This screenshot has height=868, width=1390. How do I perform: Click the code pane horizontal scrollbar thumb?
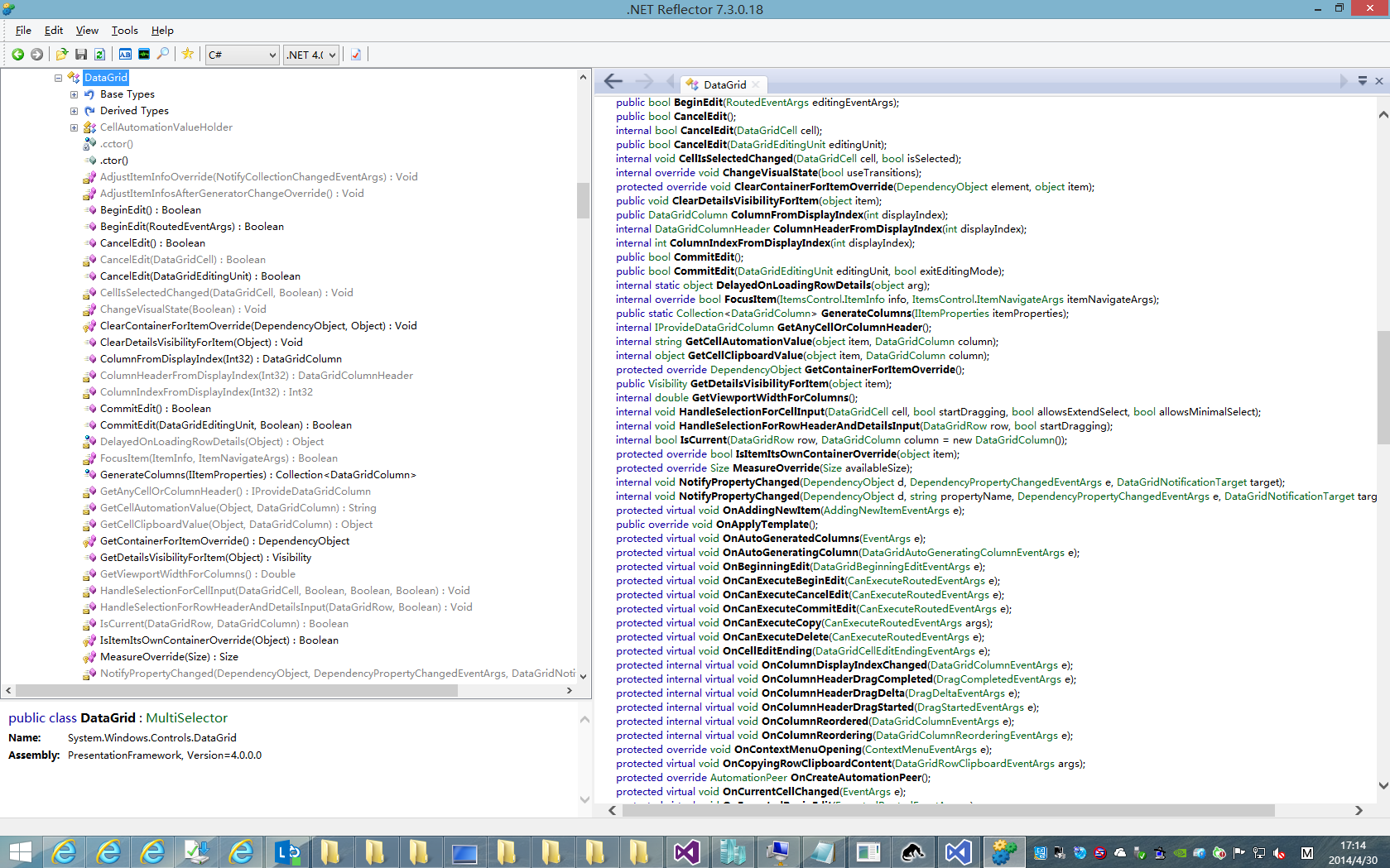click(x=949, y=811)
